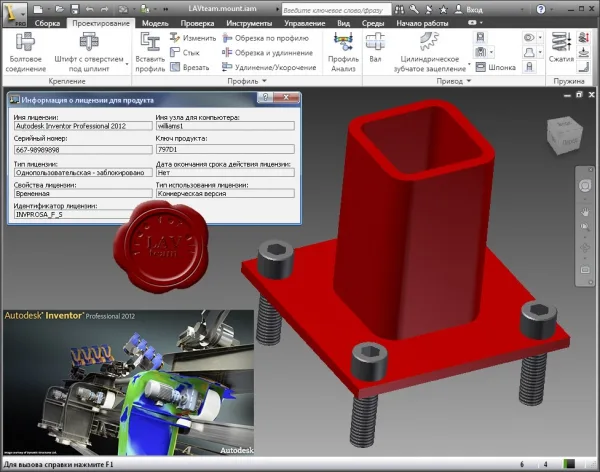This screenshot has height=472, width=600.
Task: Choose the Цилиндрическое зубчатое зацепление tool
Action: point(430,52)
